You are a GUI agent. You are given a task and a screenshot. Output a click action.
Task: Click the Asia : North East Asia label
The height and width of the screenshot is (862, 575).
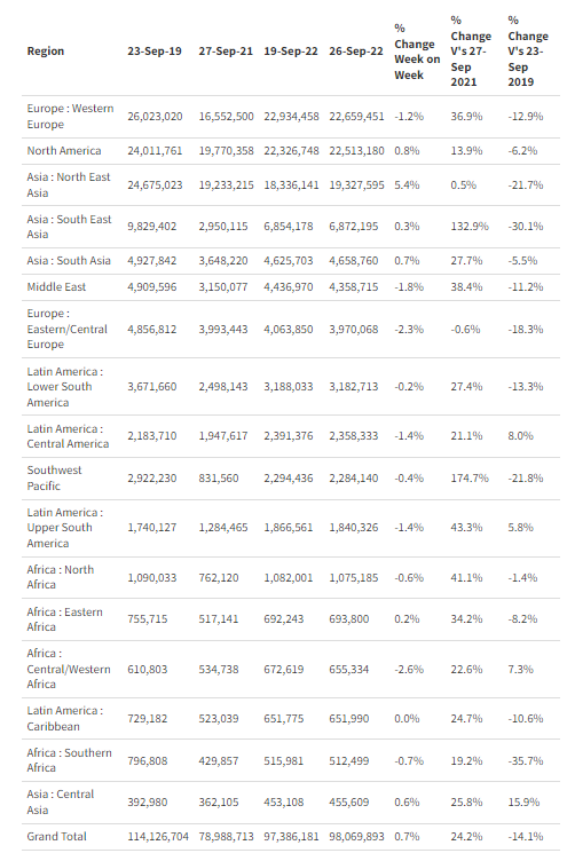[68, 185]
